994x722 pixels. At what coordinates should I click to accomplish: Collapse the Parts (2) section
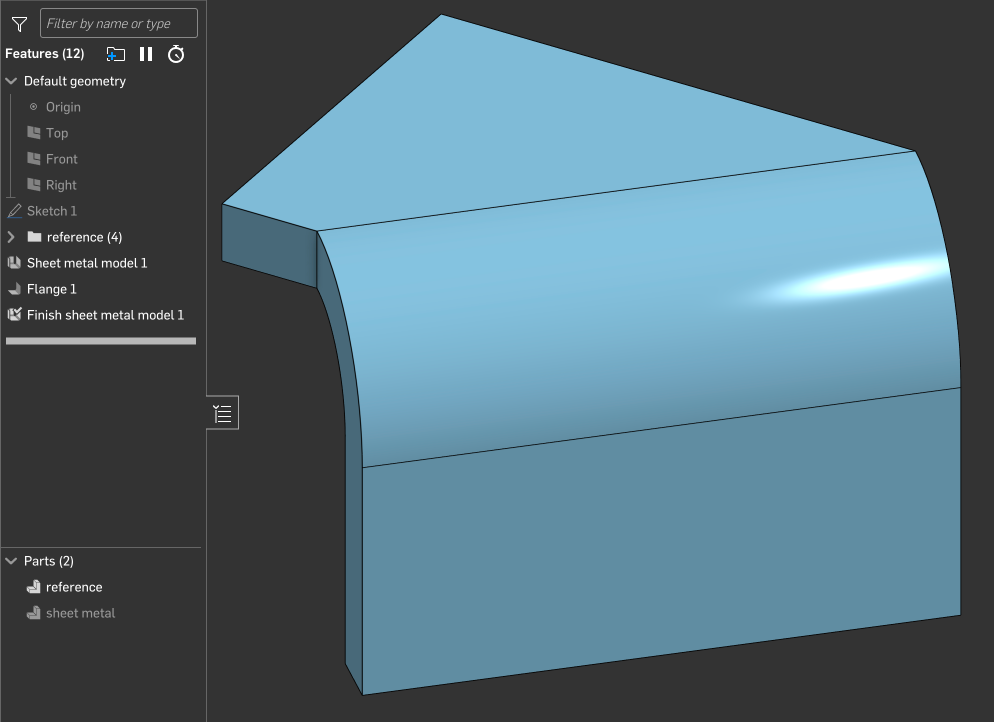point(11,561)
